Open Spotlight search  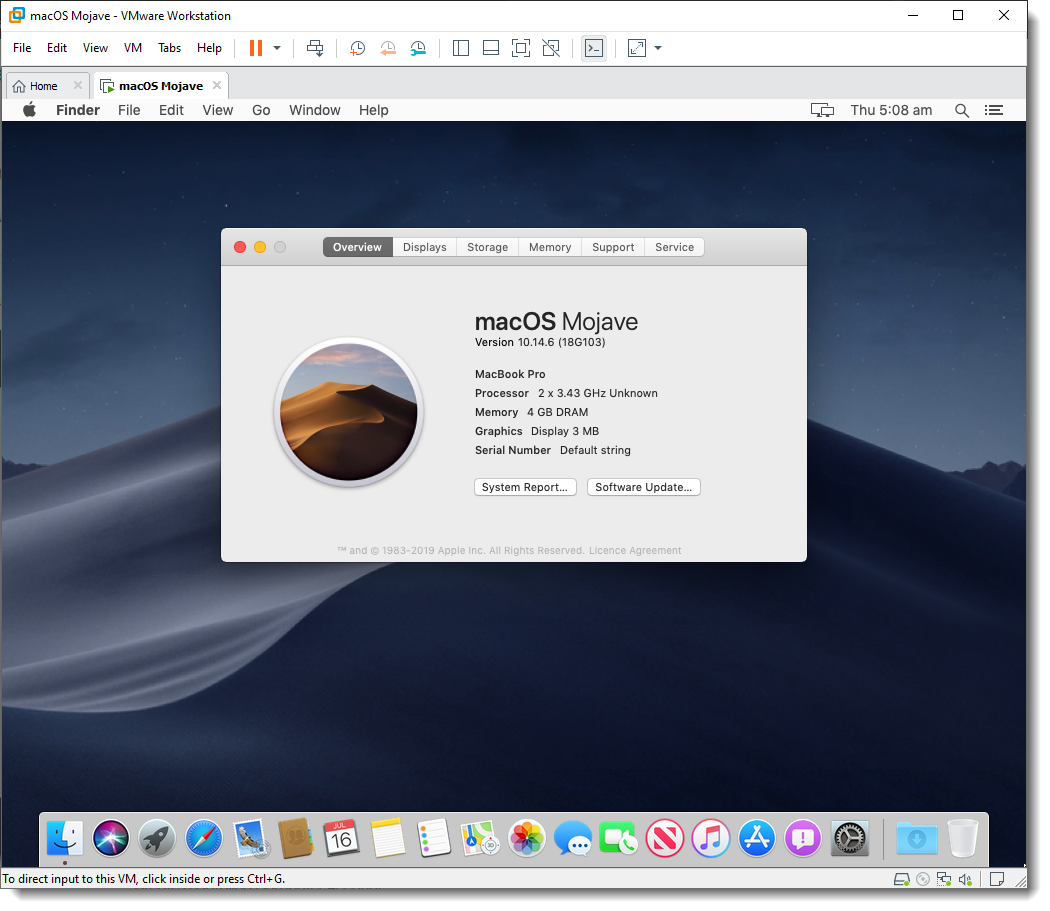(x=962, y=111)
